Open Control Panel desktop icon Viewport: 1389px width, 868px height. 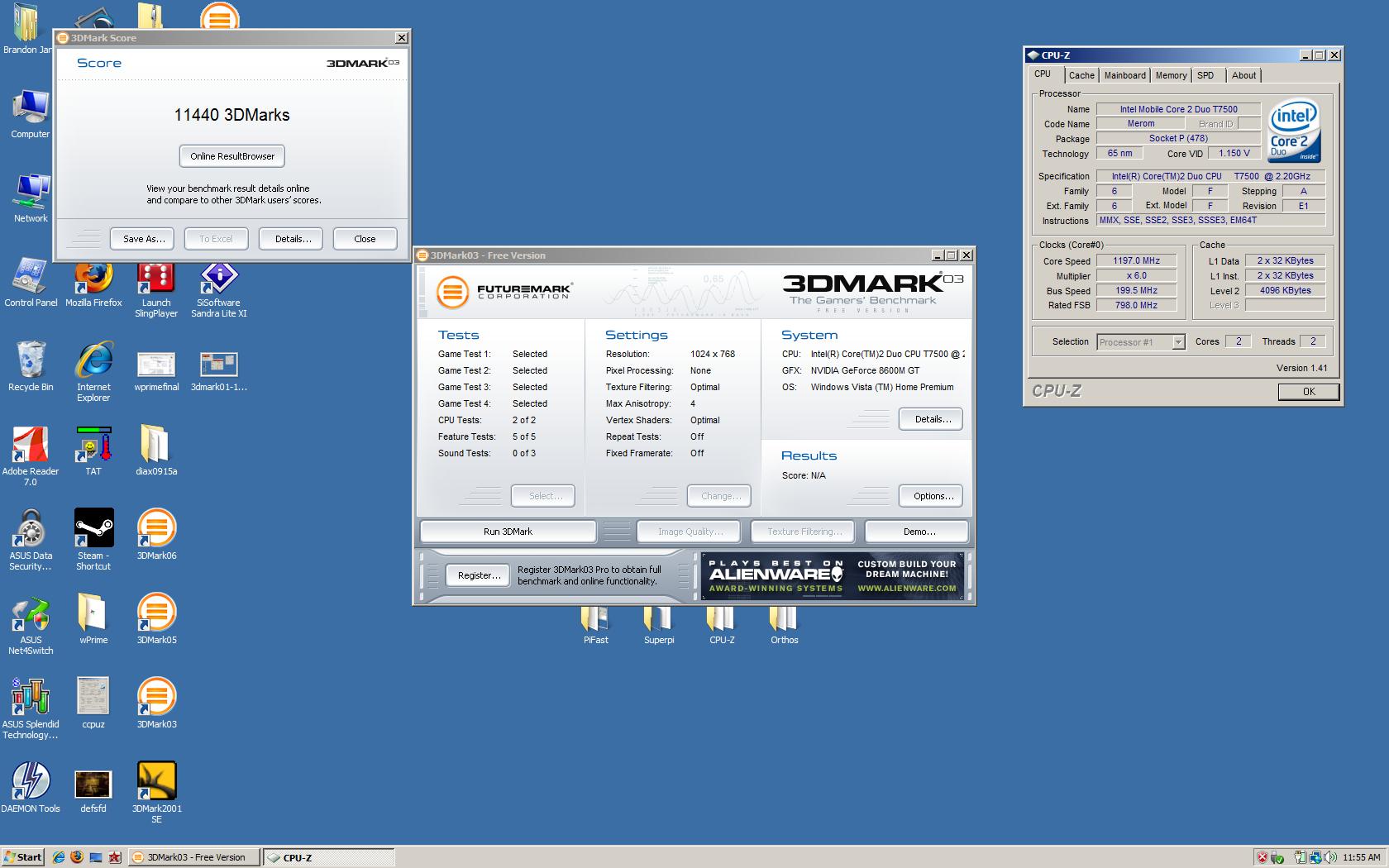coord(31,283)
